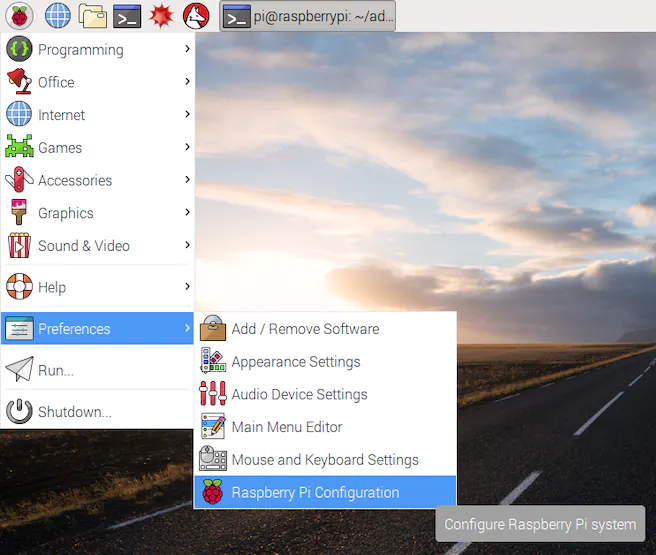Viewport: 656px width, 555px height.
Task: Expand the Sound & Video submenu arrow
Action: tap(187, 245)
